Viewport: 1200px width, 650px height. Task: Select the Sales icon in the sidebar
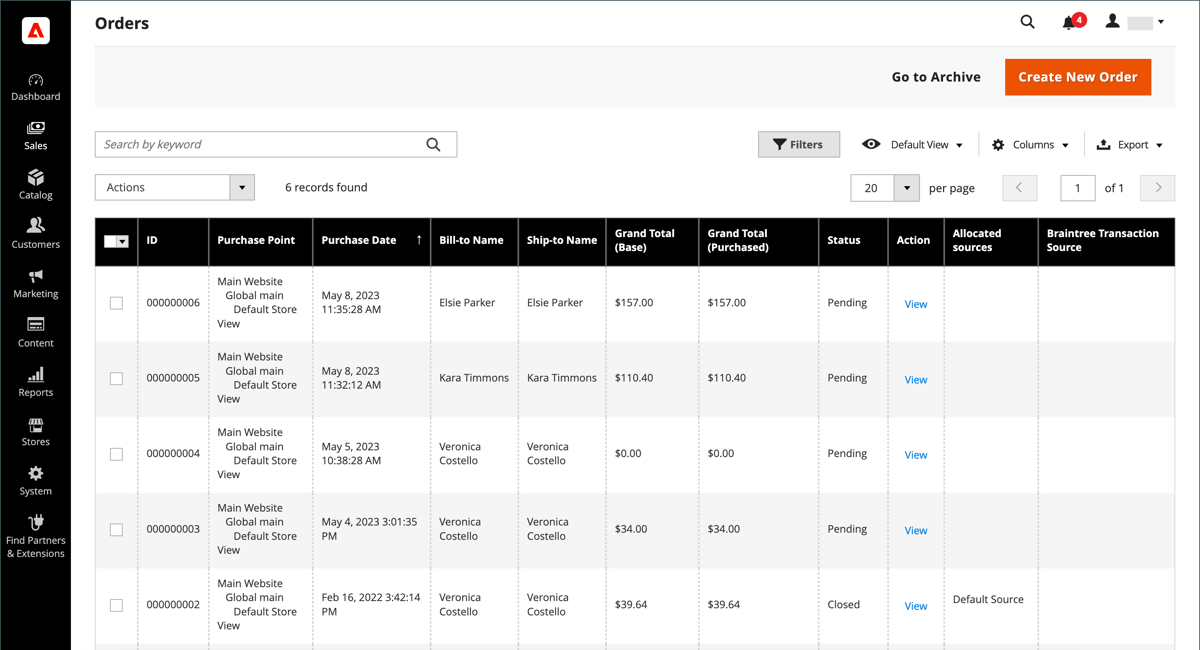pyautogui.click(x=35, y=135)
